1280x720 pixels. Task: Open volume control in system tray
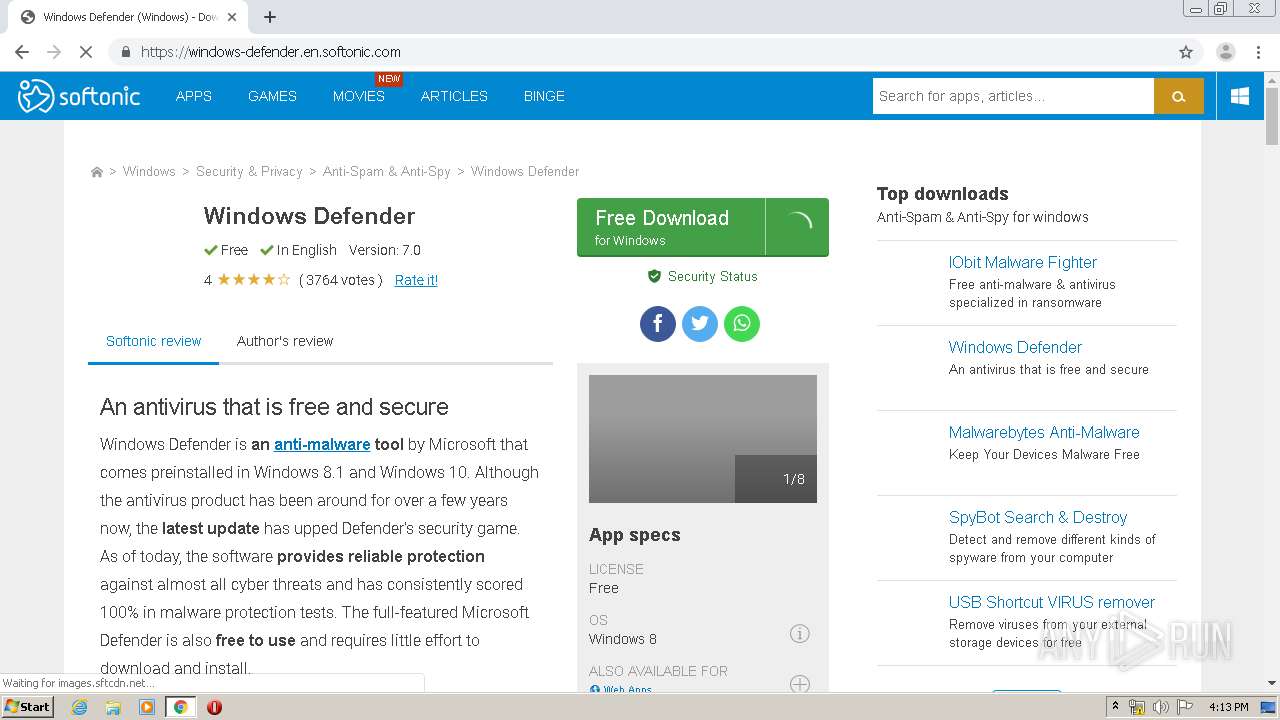click(1160, 707)
